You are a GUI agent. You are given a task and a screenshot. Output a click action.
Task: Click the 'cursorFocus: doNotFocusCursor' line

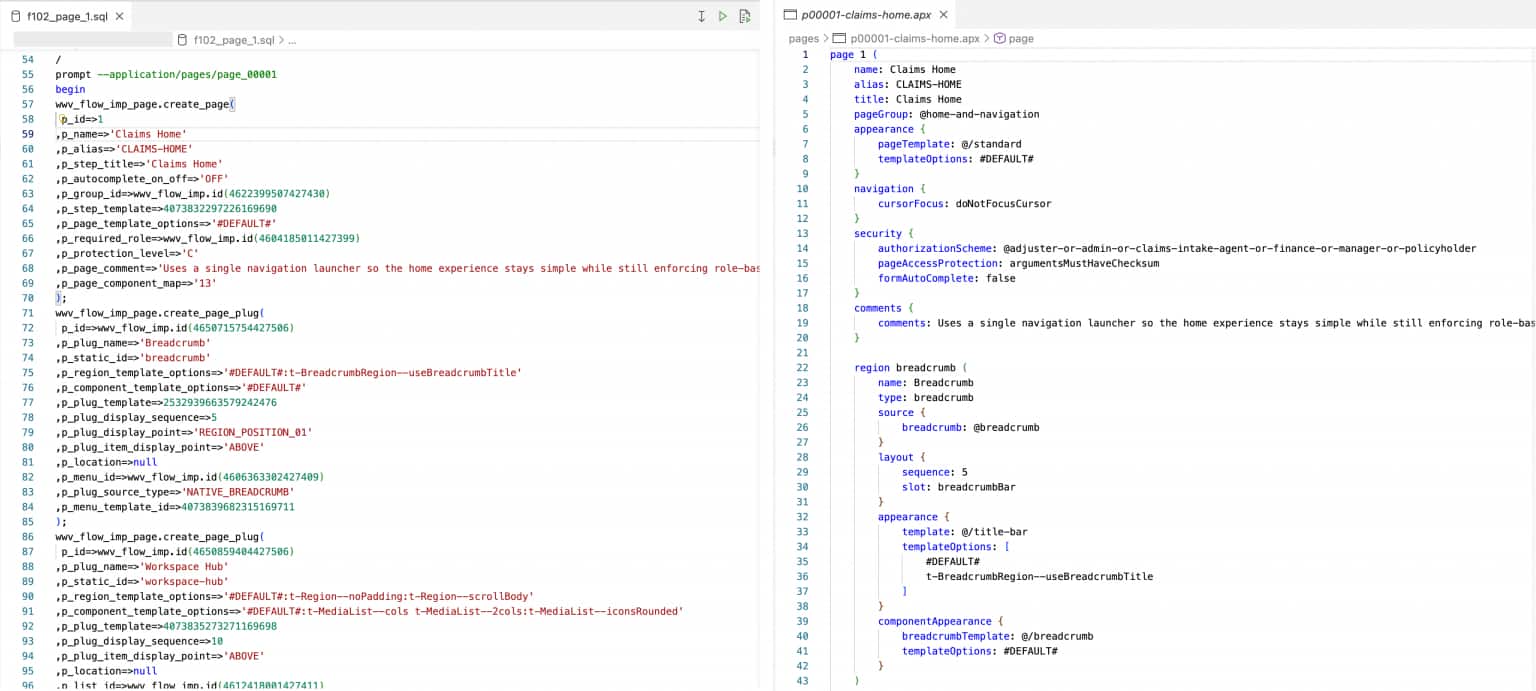[x=964, y=204]
